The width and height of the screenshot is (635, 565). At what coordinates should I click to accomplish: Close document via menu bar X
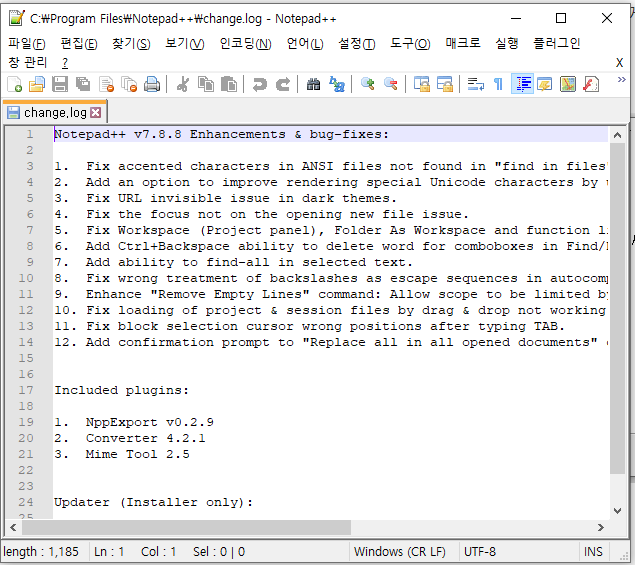click(x=619, y=63)
